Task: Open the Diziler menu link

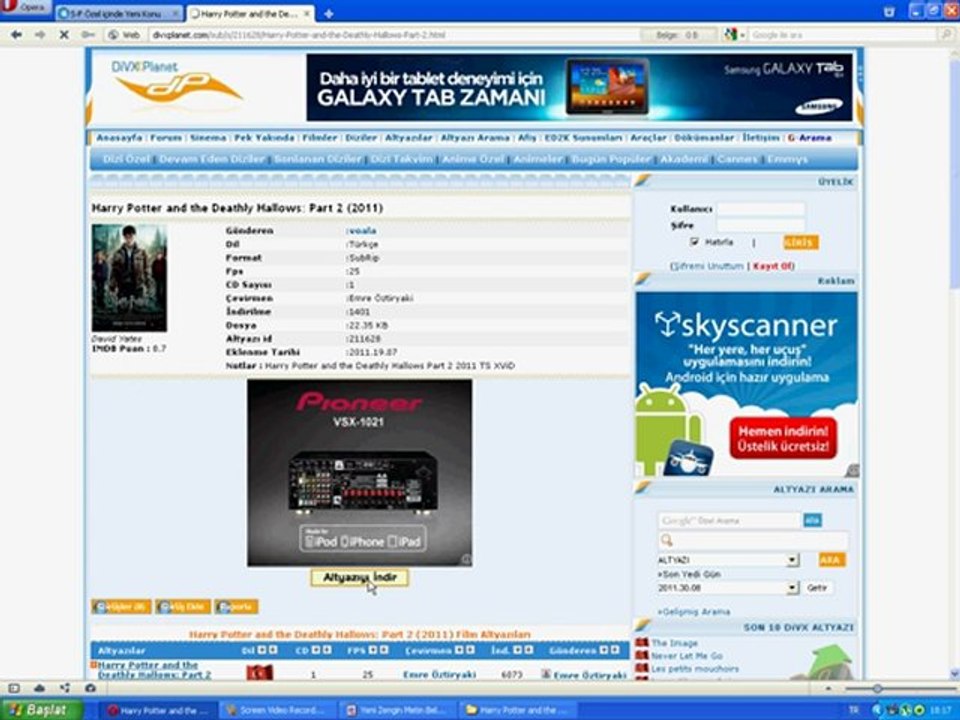Action: coord(361,138)
